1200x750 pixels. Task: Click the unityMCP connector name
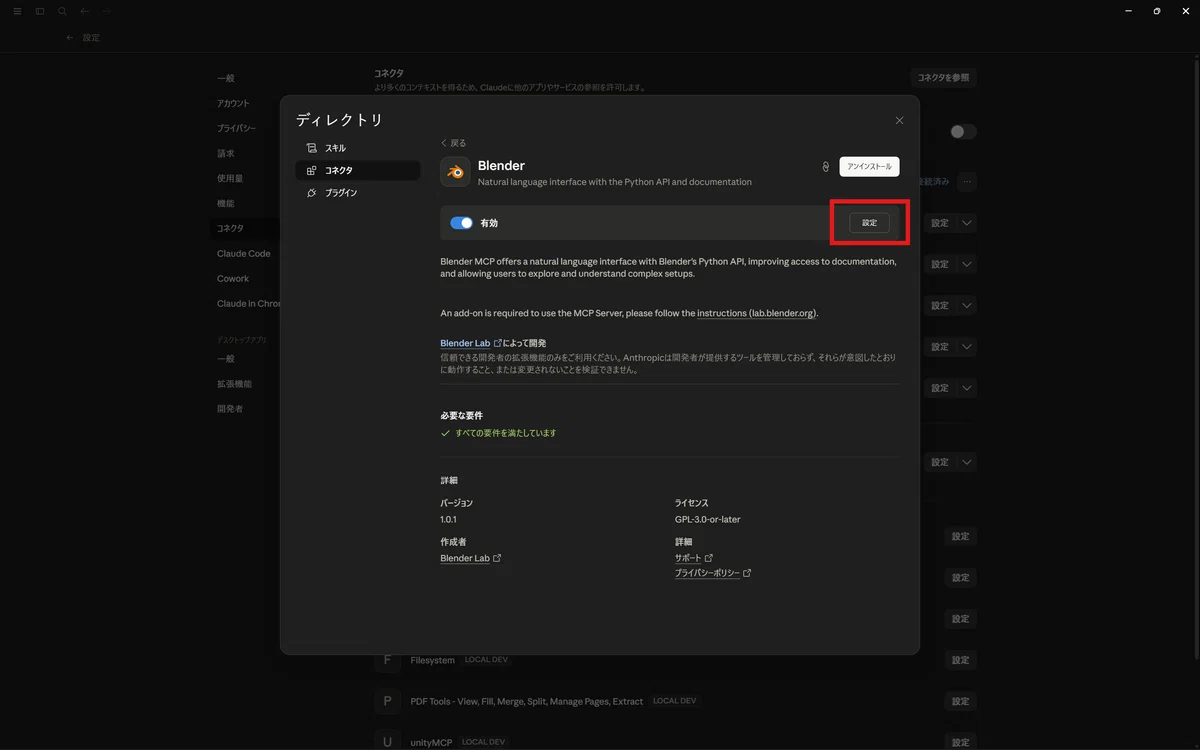[x=432, y=742]
